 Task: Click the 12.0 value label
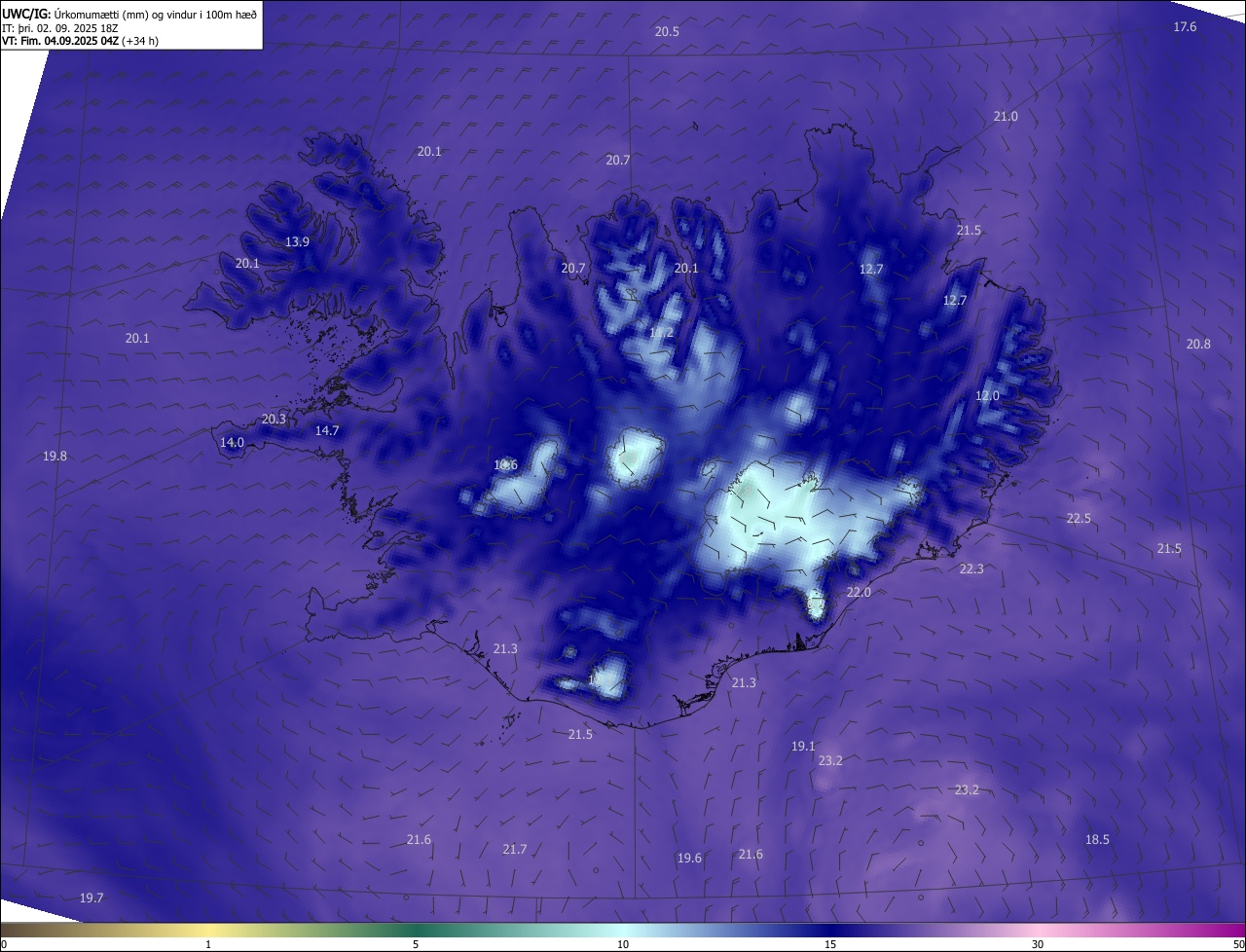[x=987, y=396]
